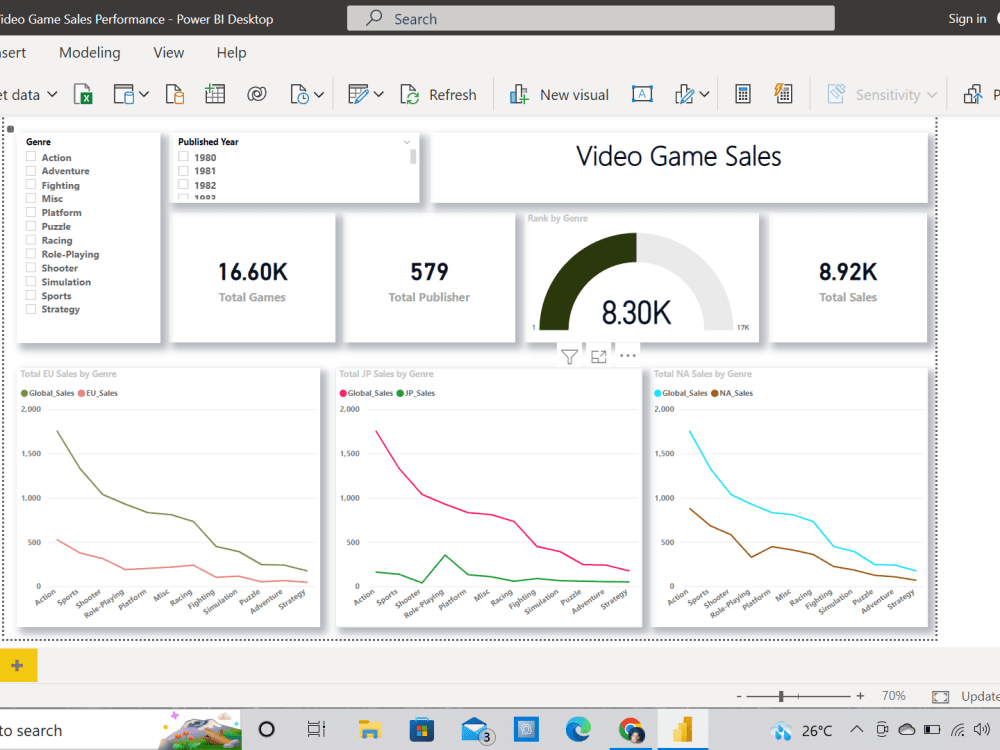
Task: Open the View ribbon tab
Action: click(168, 53)
